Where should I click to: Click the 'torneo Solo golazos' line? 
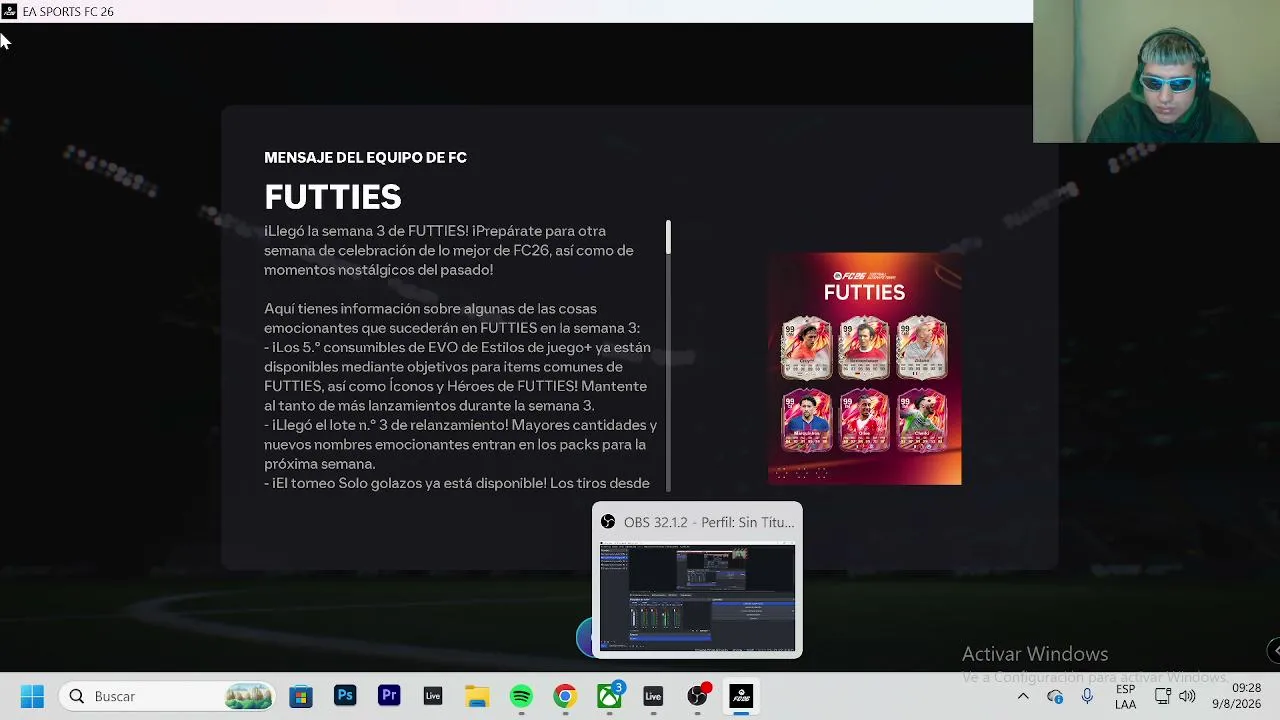pos(457,483)
